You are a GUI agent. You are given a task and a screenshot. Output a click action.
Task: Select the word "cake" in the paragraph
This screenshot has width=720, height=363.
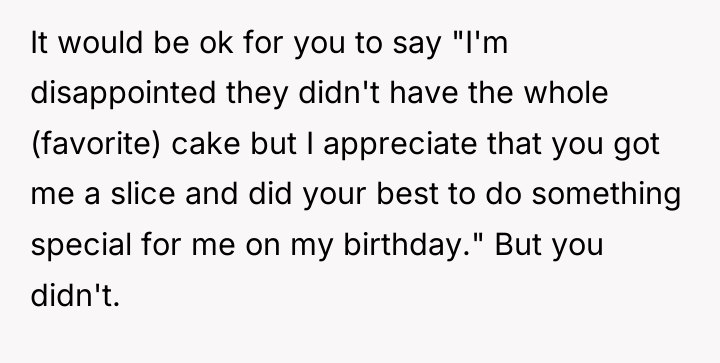tap(206, 144)
